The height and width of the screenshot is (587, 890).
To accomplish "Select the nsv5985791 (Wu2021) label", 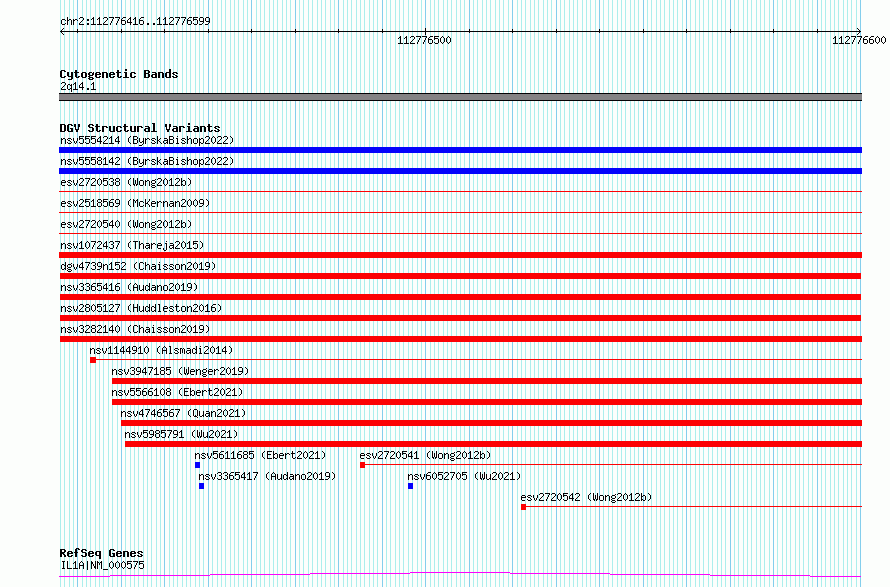I will click(181, 434).
